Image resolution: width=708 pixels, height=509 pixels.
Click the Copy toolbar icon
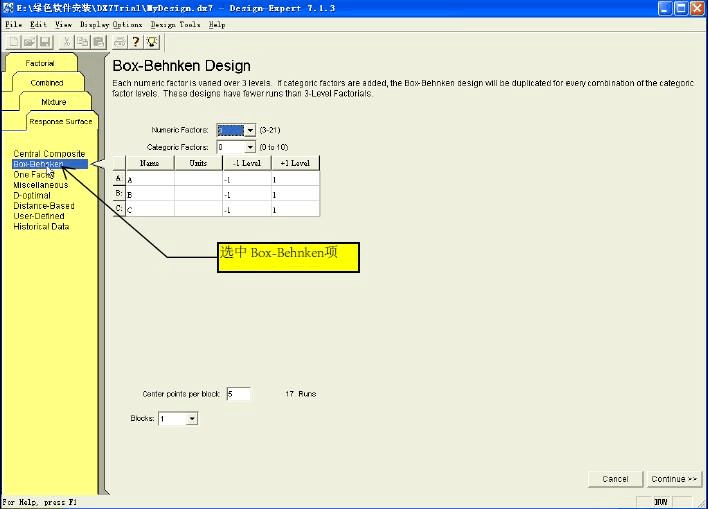82,42
